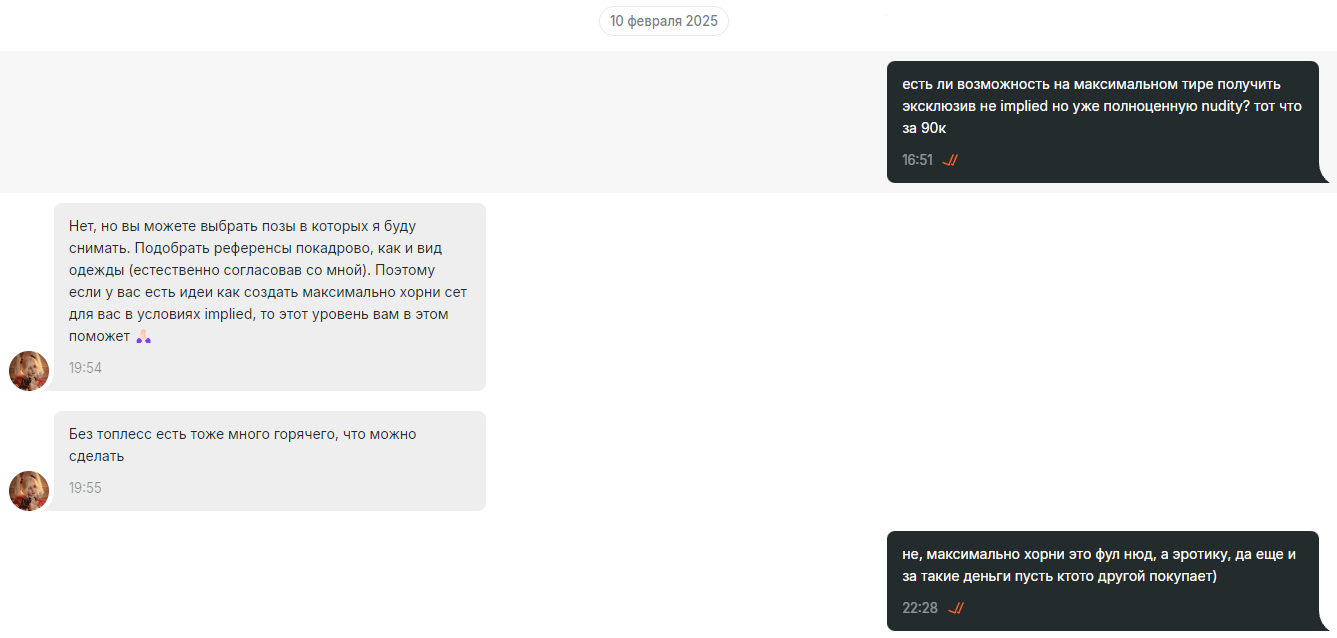Click the double-check read icon beside 16:51
Image resolution: width=1337 pixels, height=638 pixels.
click(950, 160)
